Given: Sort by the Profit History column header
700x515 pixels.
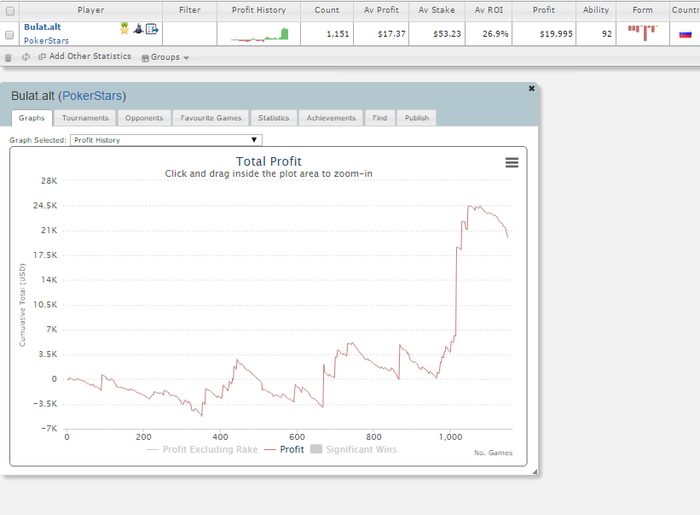Looking at the screenshot, I should [259, 10].
